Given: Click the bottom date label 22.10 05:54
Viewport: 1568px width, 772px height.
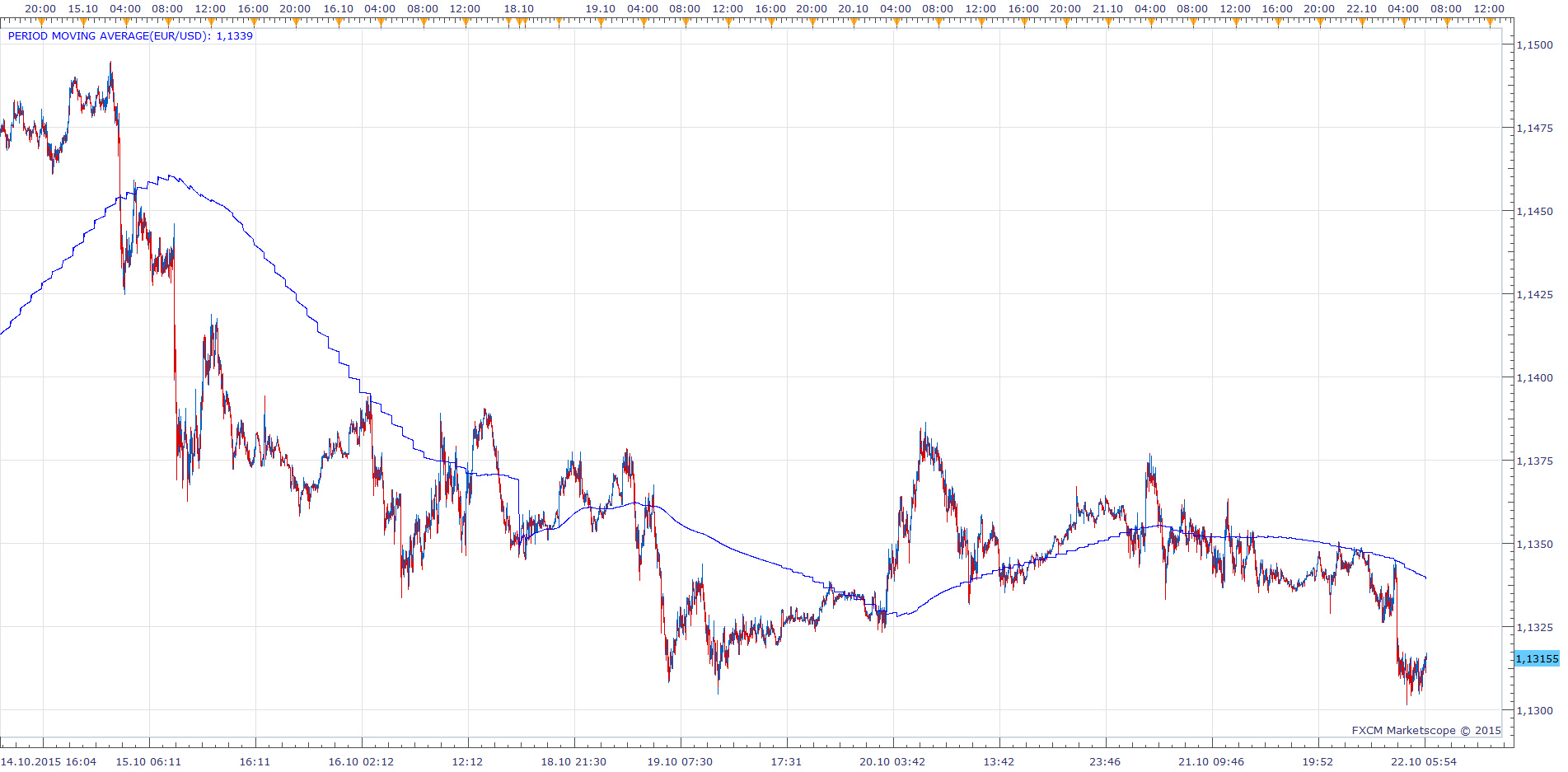Looking at the screenshot, I should click(1424, 761).
